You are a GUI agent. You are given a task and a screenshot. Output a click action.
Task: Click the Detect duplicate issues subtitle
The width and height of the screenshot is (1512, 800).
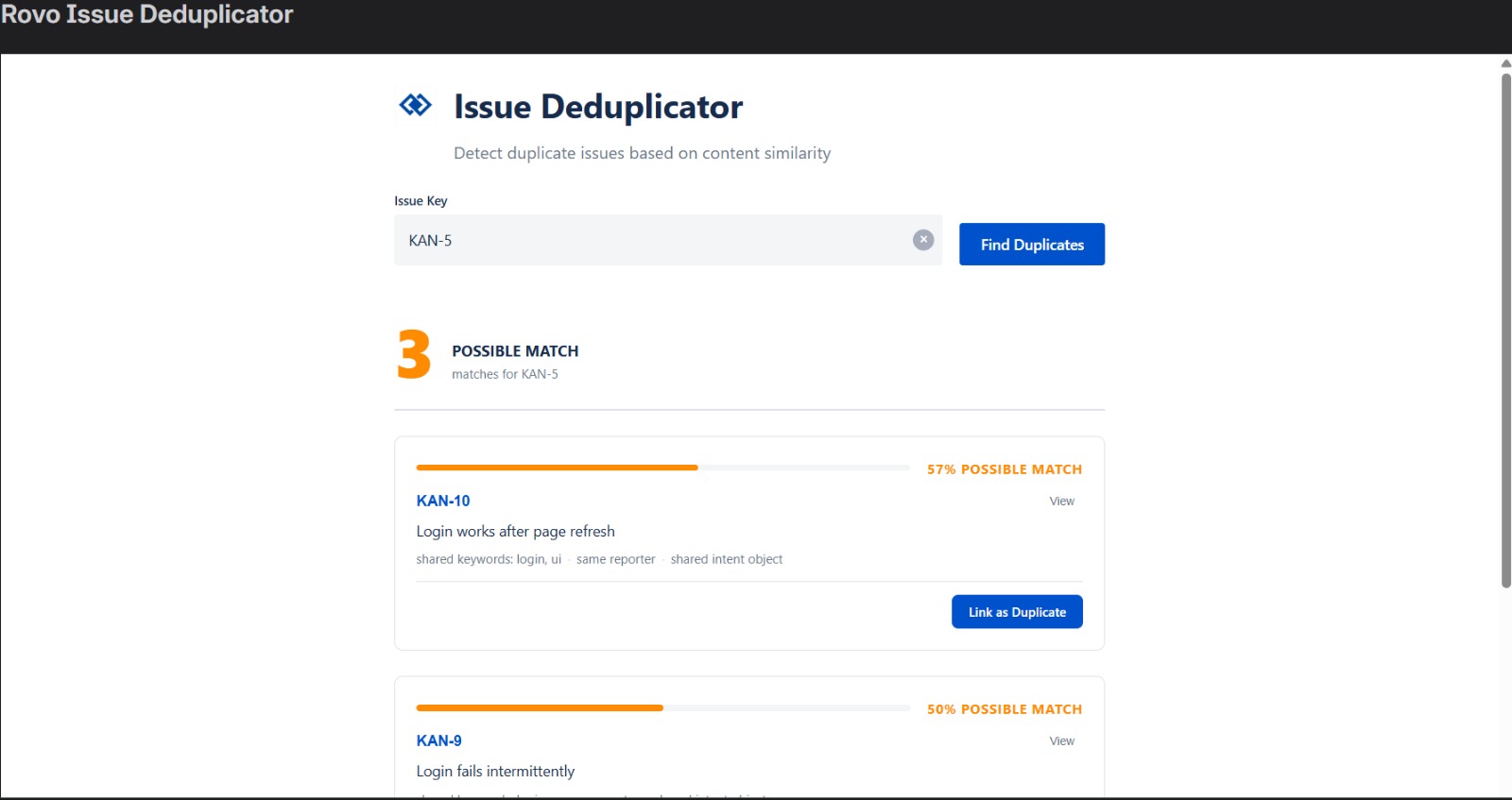[643, 153]
